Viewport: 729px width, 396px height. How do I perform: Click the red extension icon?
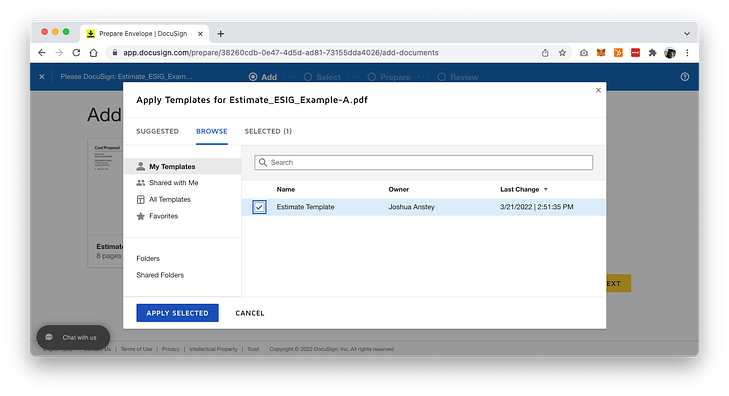click(635, 53)
